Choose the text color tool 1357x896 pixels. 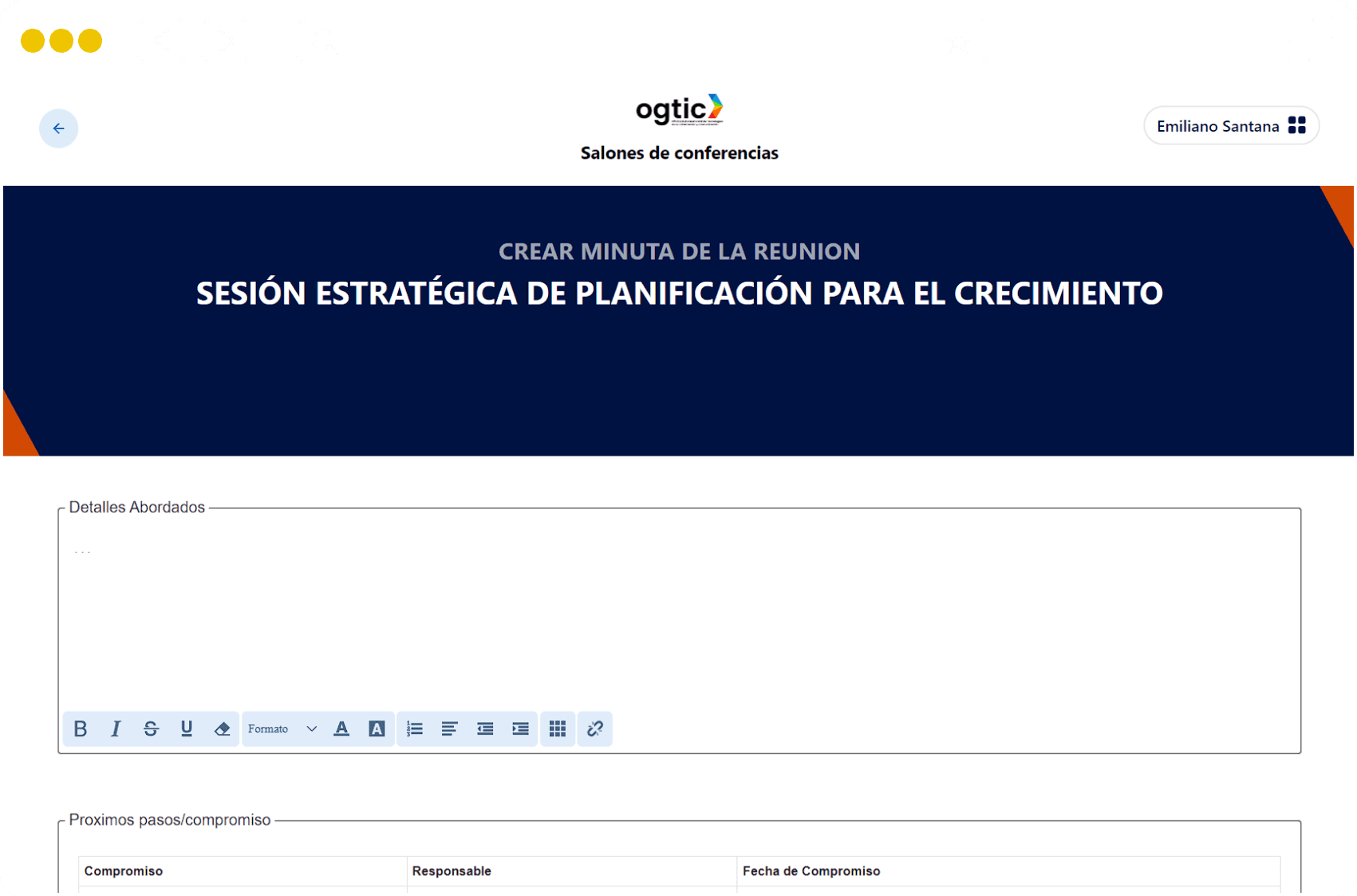(x=341, y=728)
